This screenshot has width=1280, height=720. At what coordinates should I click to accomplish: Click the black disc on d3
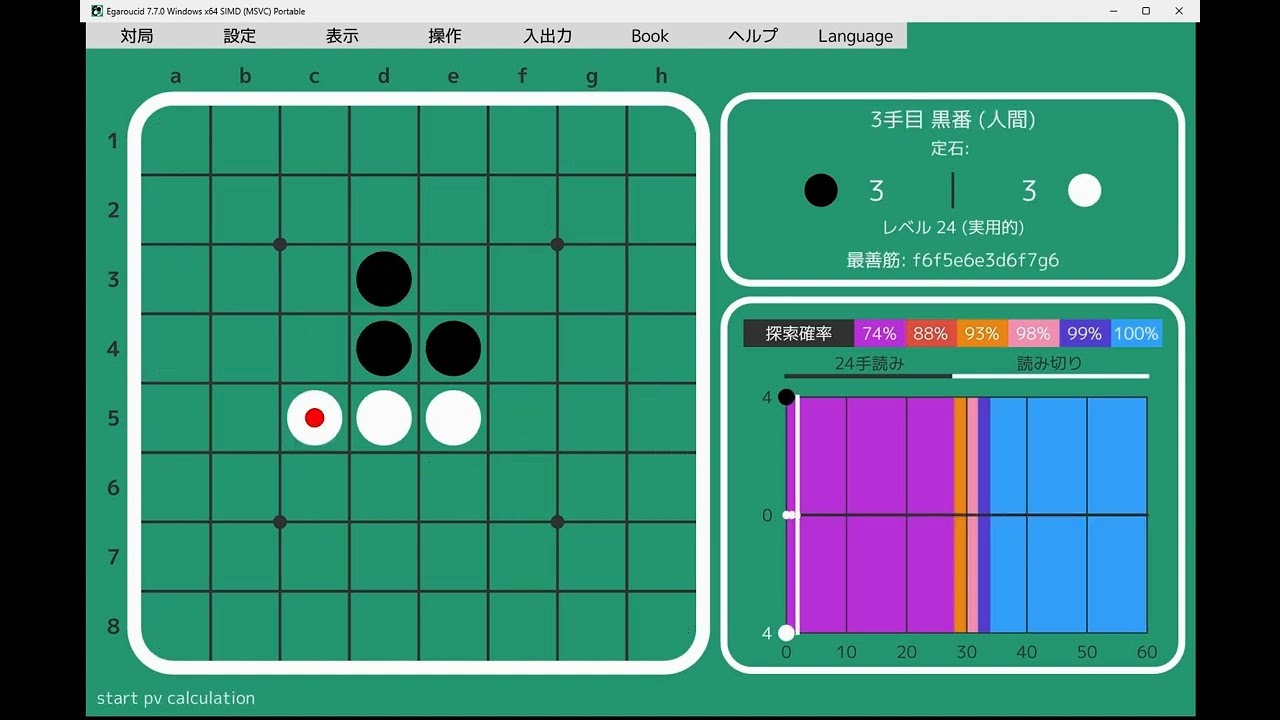(x=384, y=279)
